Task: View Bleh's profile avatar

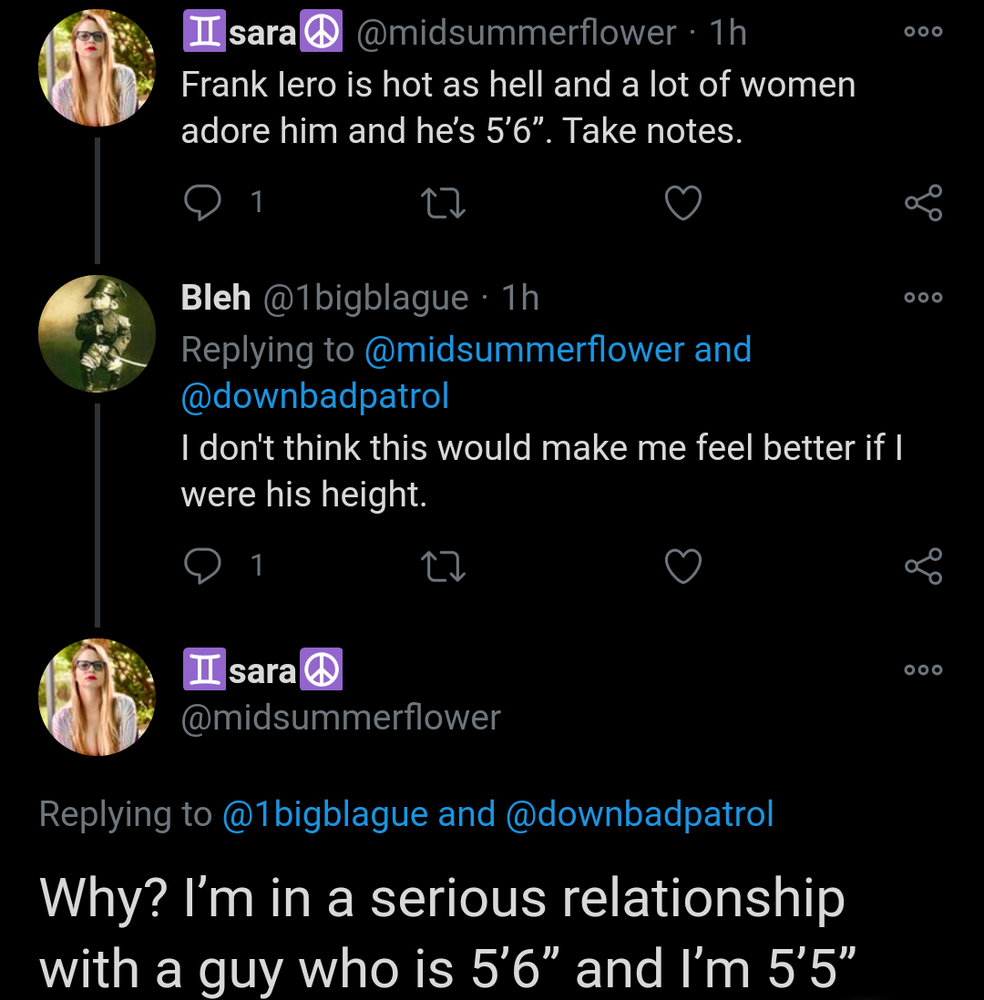Action: click(x=97, y=333)
